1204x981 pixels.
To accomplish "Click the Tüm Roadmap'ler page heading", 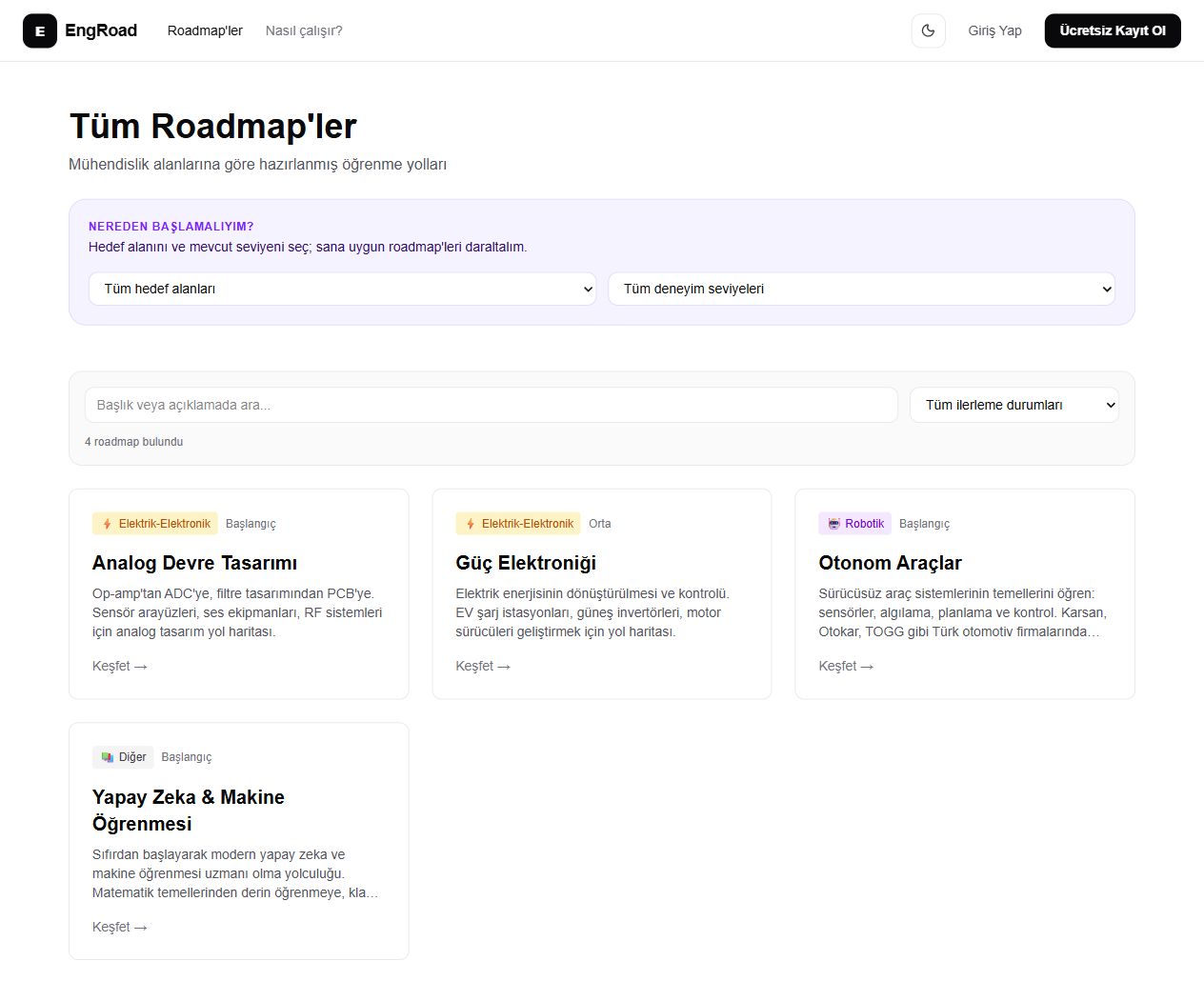I will [213, 126].
